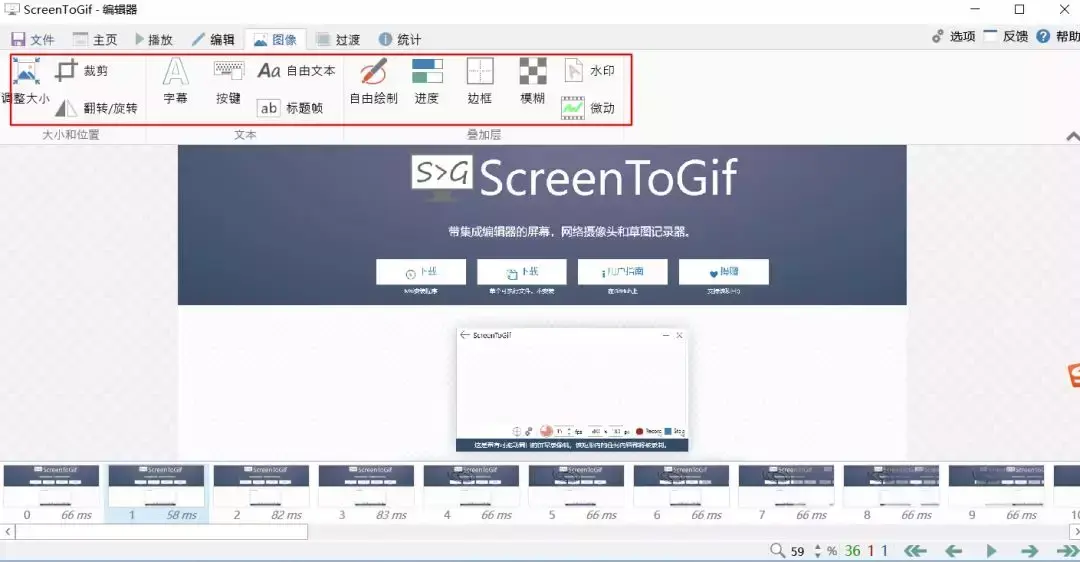Open the 统计 statistics tab
1080x562 pixels.
tap(400, 39)
